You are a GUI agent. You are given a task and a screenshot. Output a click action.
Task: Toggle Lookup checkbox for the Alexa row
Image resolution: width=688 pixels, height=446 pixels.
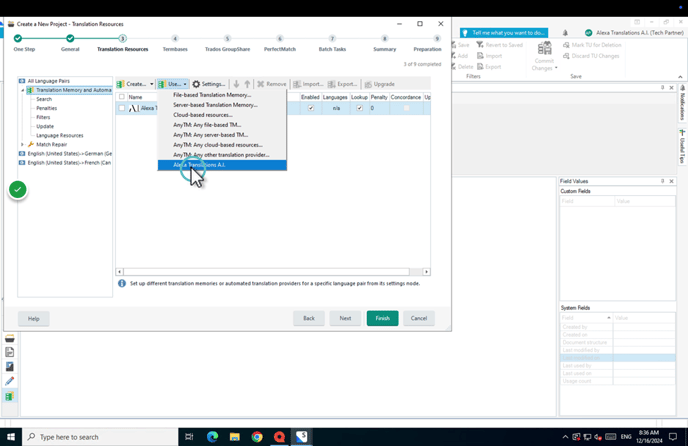[359, 108]
